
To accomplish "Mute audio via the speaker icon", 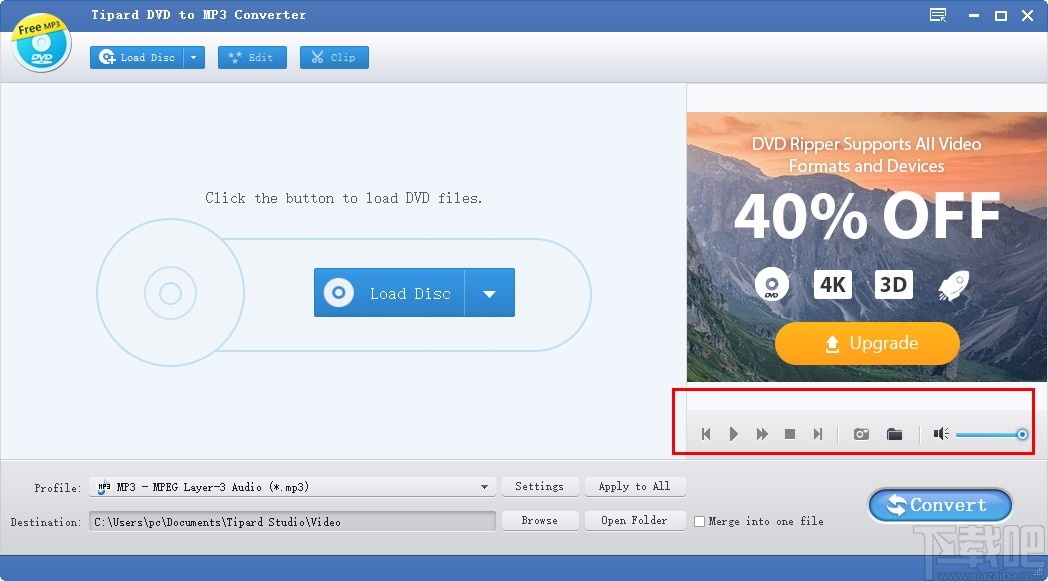I will tap(940, 434).
